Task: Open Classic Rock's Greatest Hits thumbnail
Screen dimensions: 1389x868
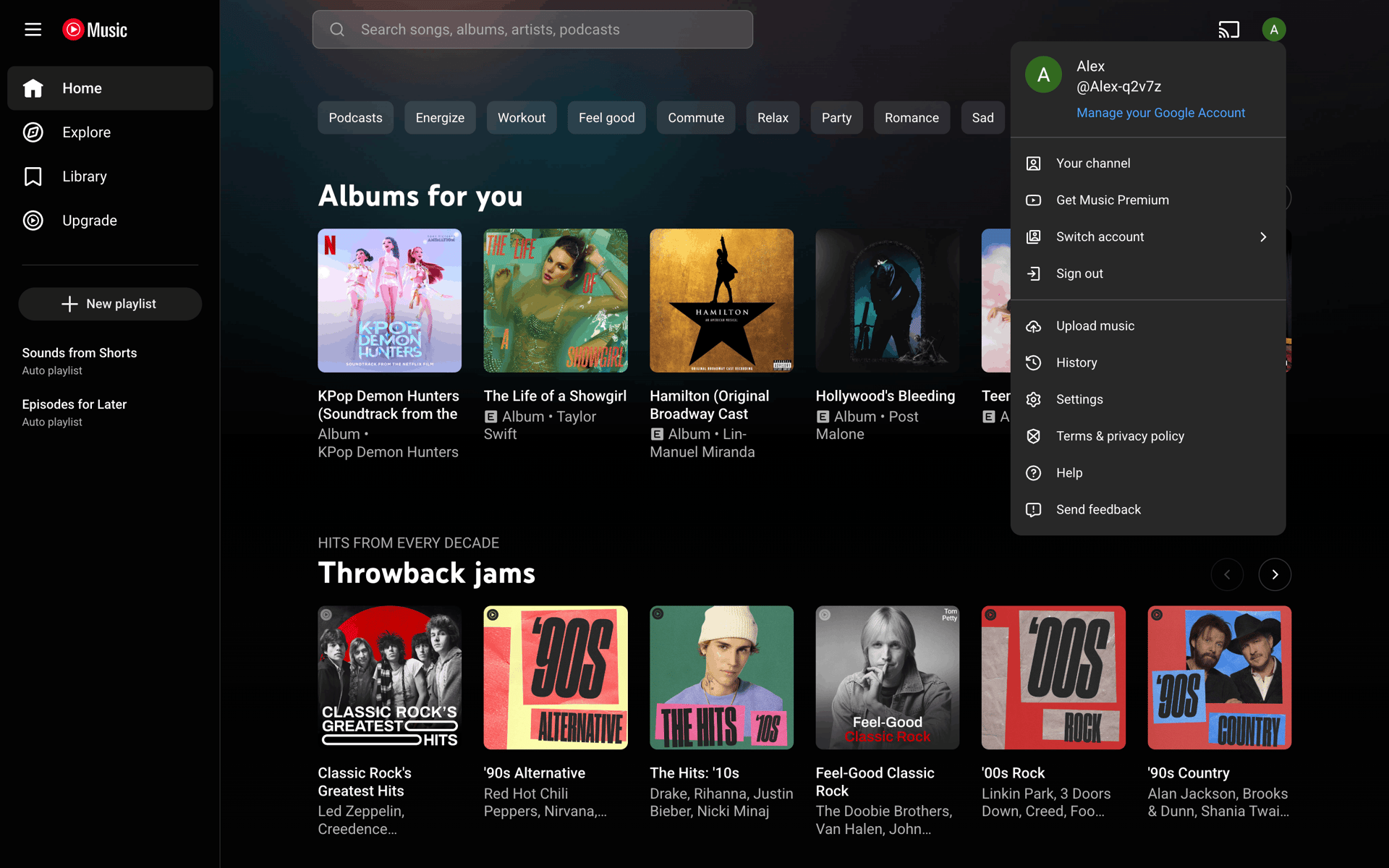Action: click(389, 678)
